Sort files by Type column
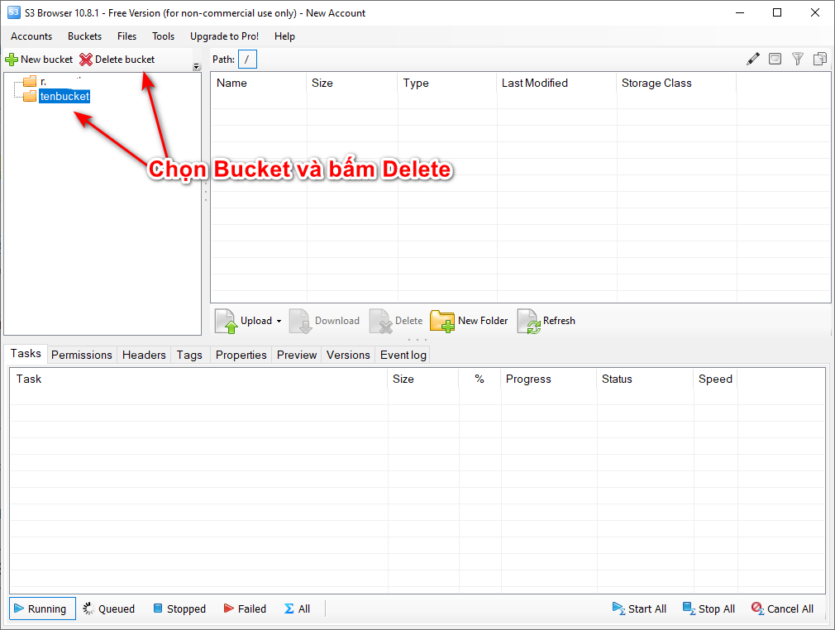The image size is (835, 630). (447, 83)
